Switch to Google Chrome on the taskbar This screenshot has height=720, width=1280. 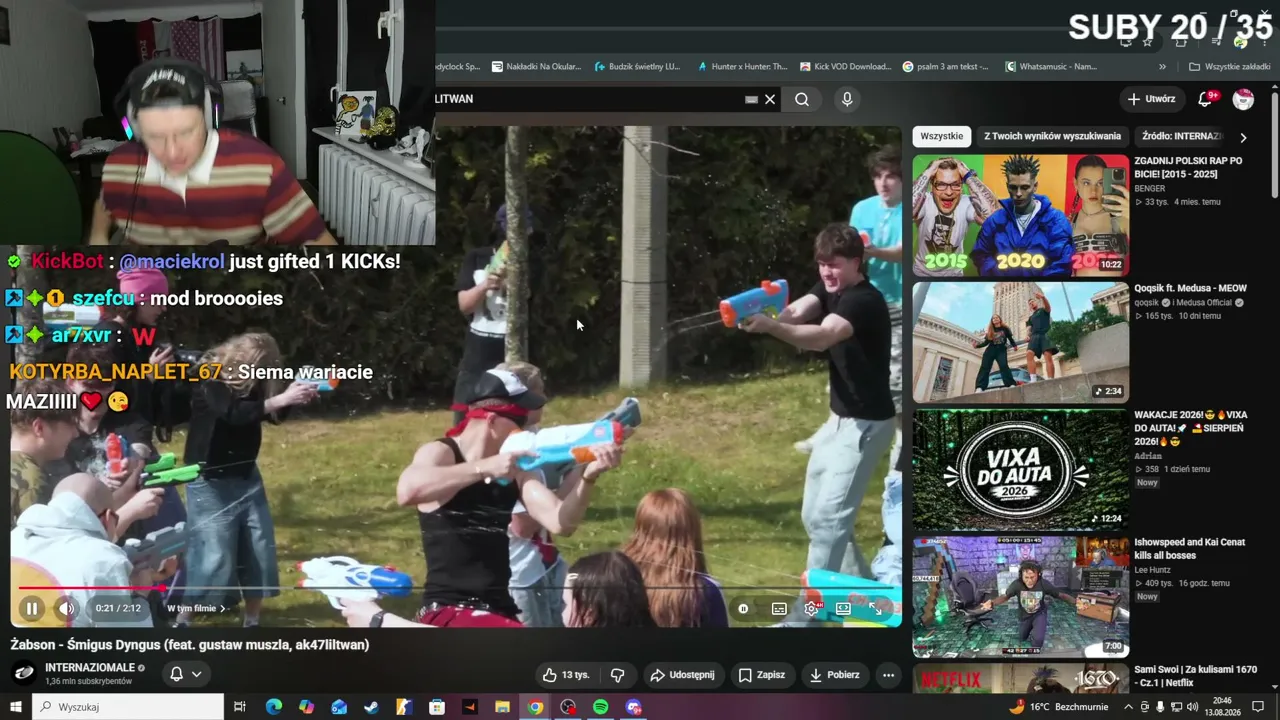coord(535,707)
